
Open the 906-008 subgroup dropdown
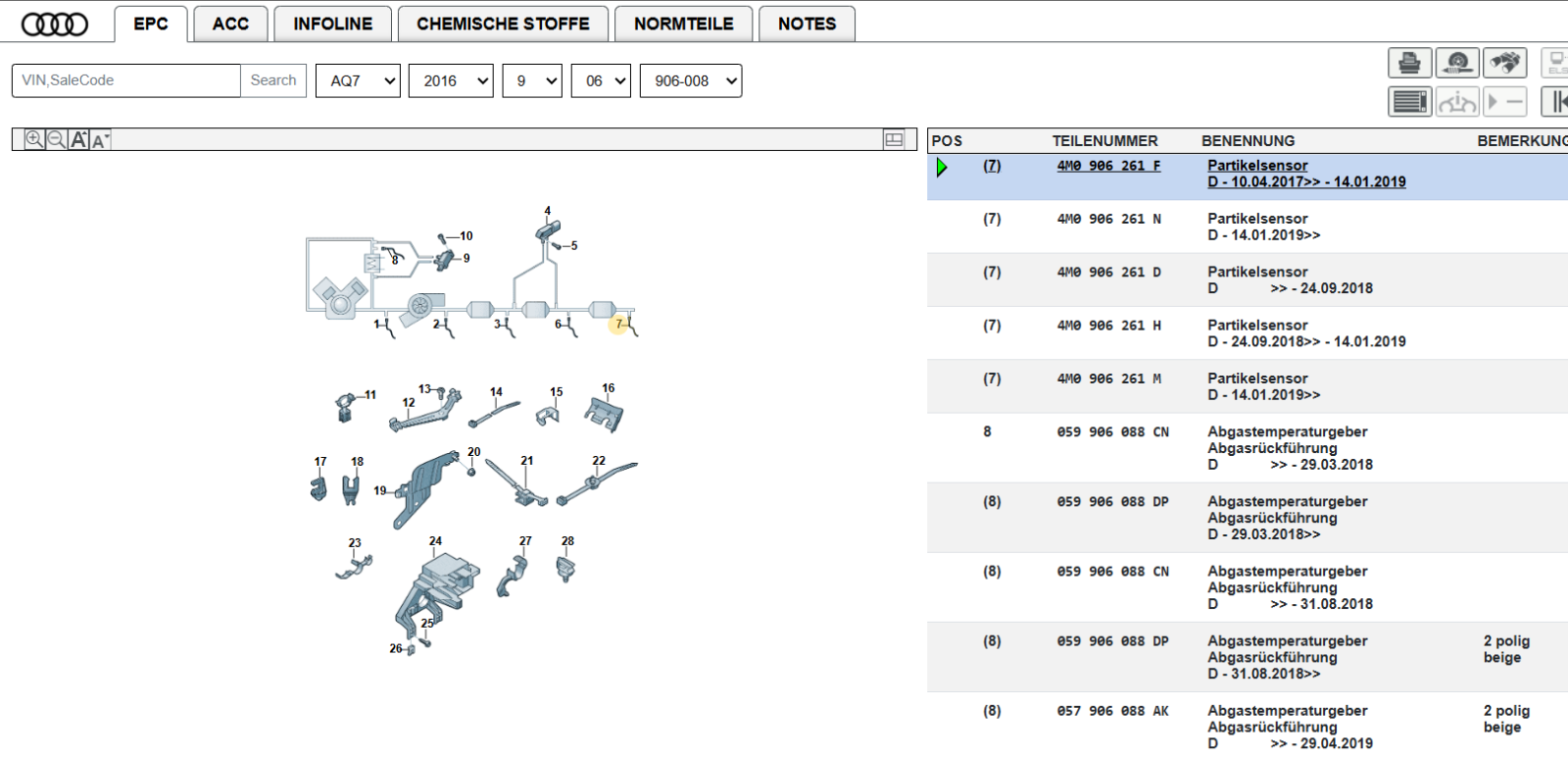click(691, 80)
